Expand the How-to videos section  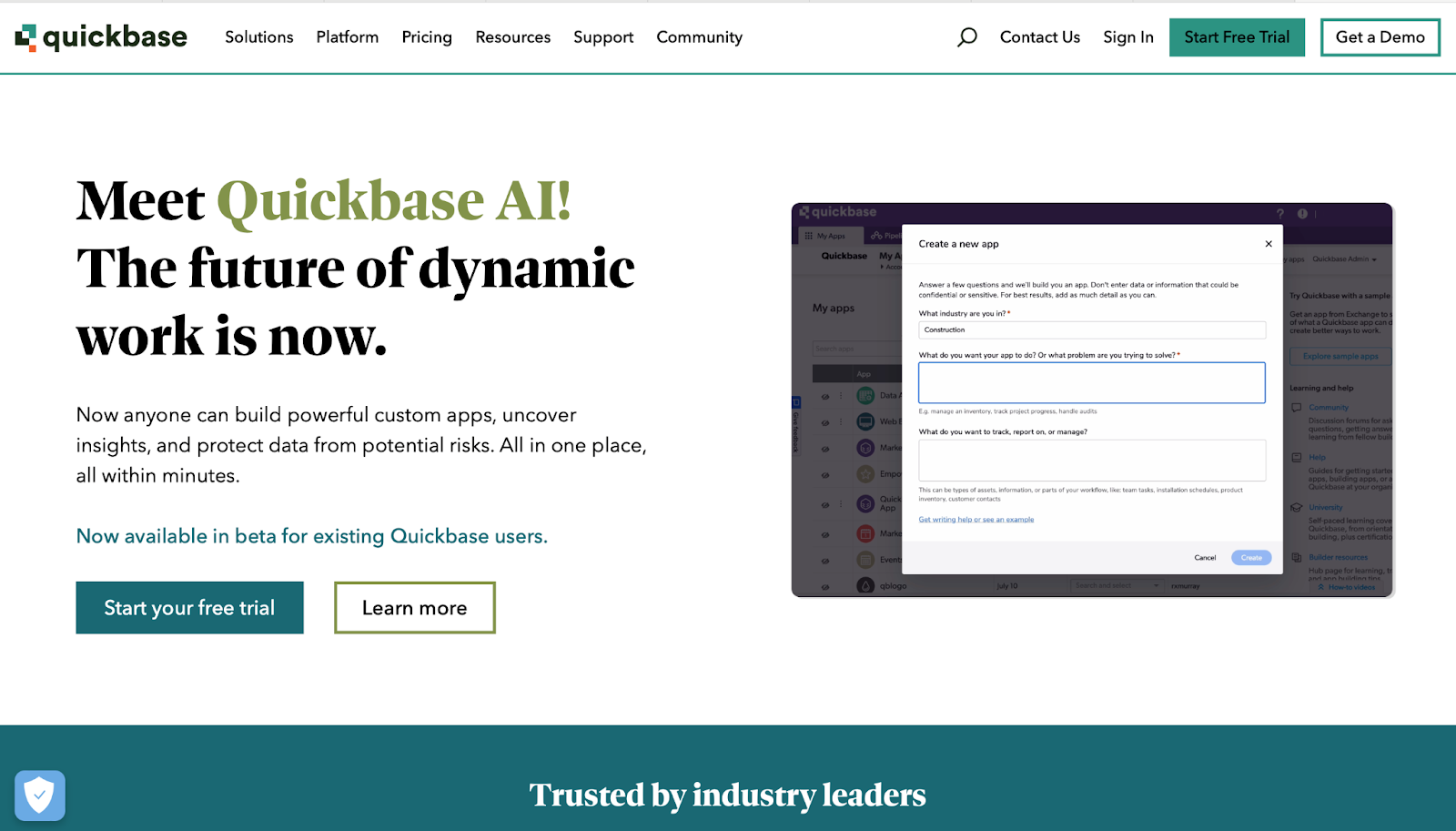point(1348,586)
